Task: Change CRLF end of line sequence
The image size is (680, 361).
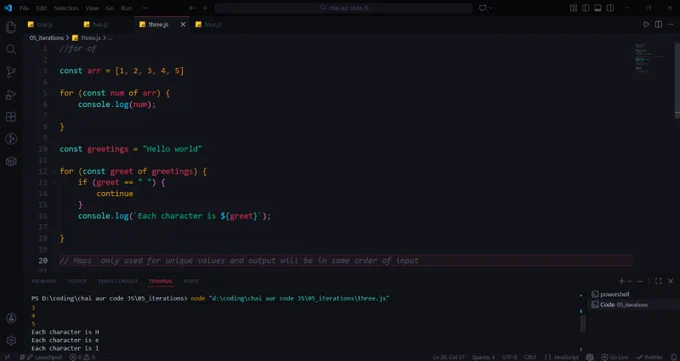Action: click(530, 357)
